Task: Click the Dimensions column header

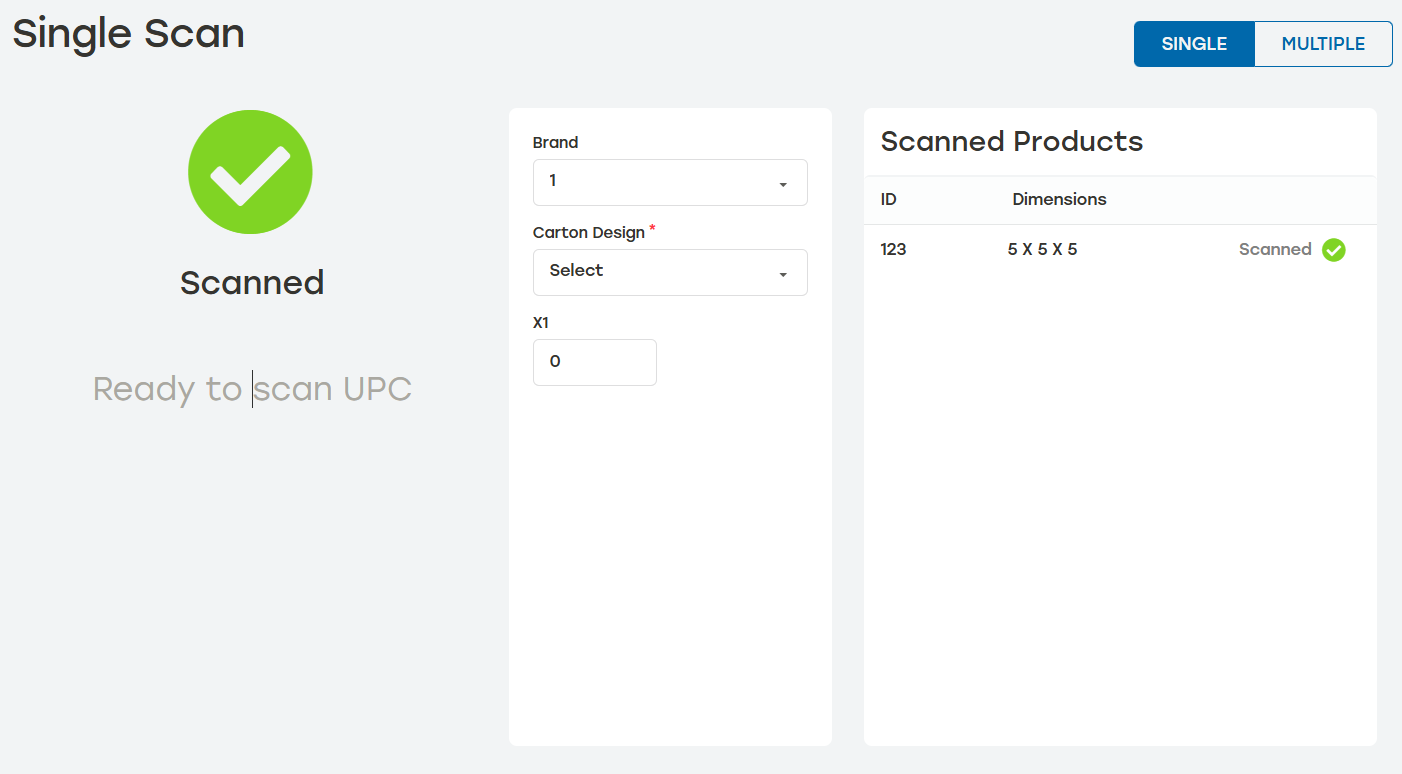Action: [x=1059, y=199]
